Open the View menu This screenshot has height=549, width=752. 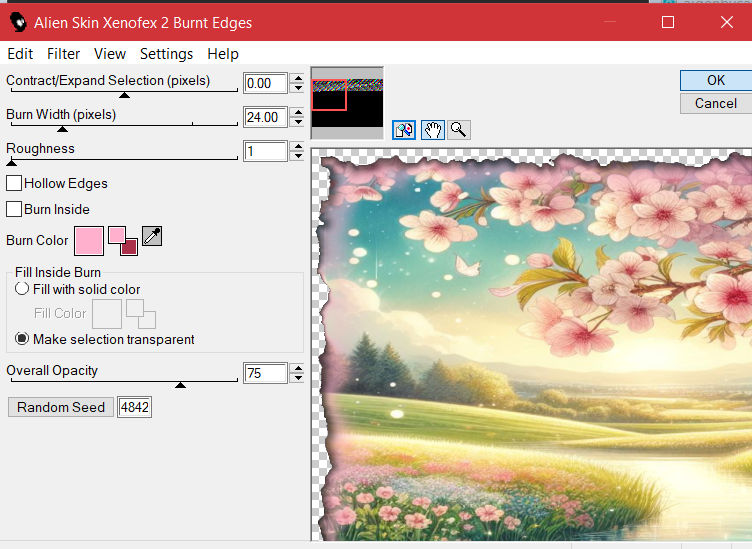pos(110,54)
